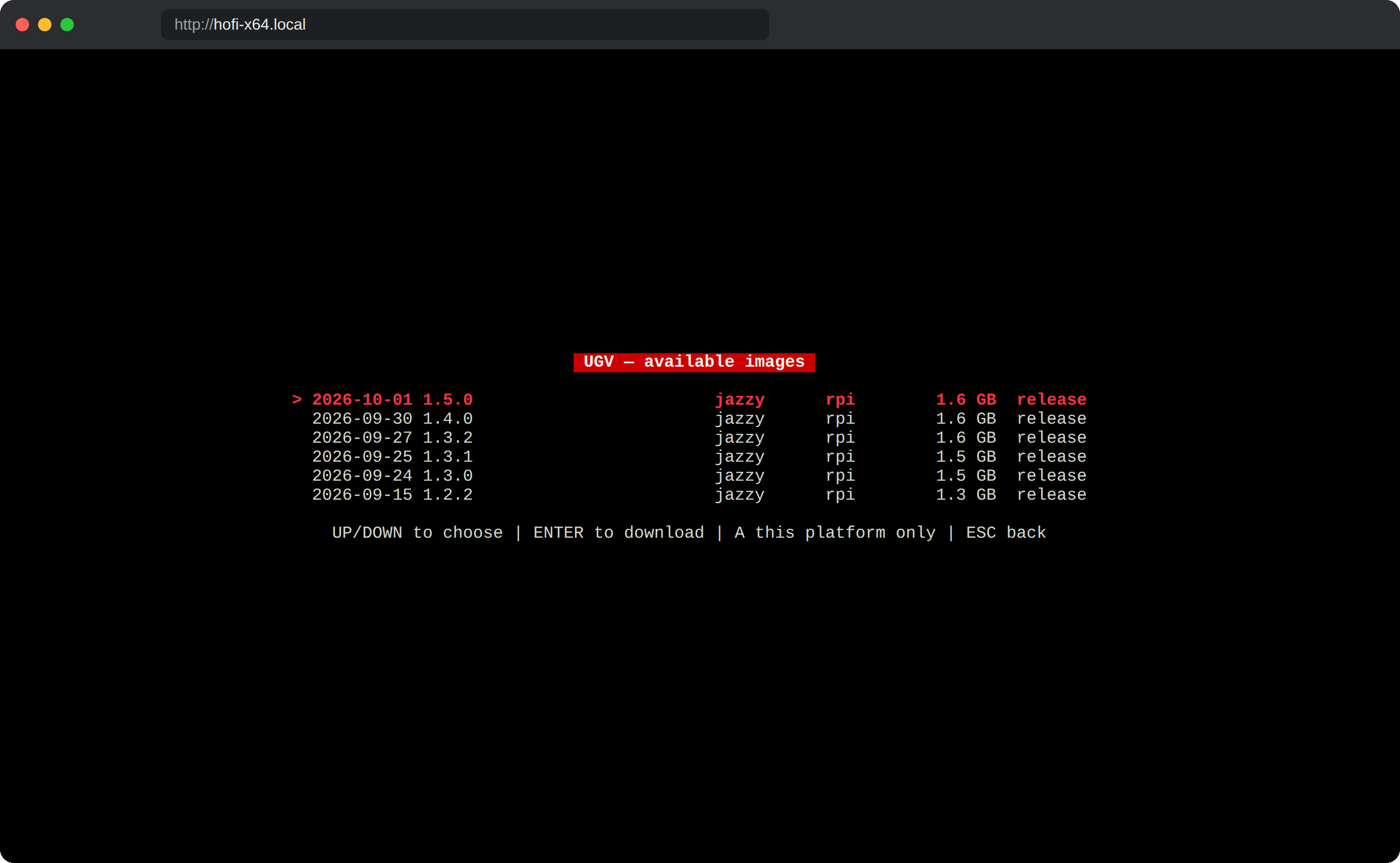The width and height of the screenshot is (1400, 863).
Task: Pick the 2026-09-27 1.3.2 image
Action: pos(699,437)
